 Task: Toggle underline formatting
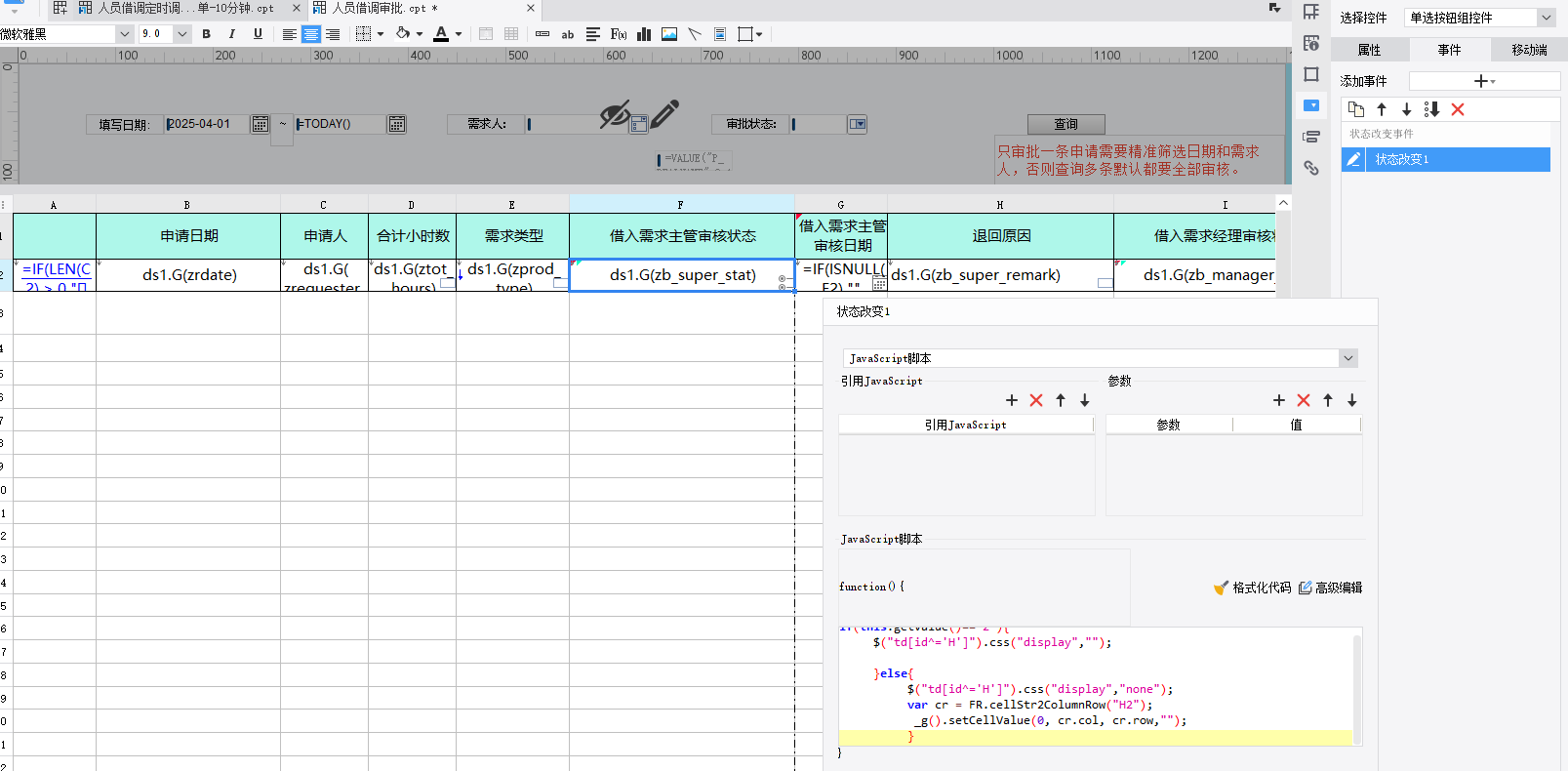[258, 34]
